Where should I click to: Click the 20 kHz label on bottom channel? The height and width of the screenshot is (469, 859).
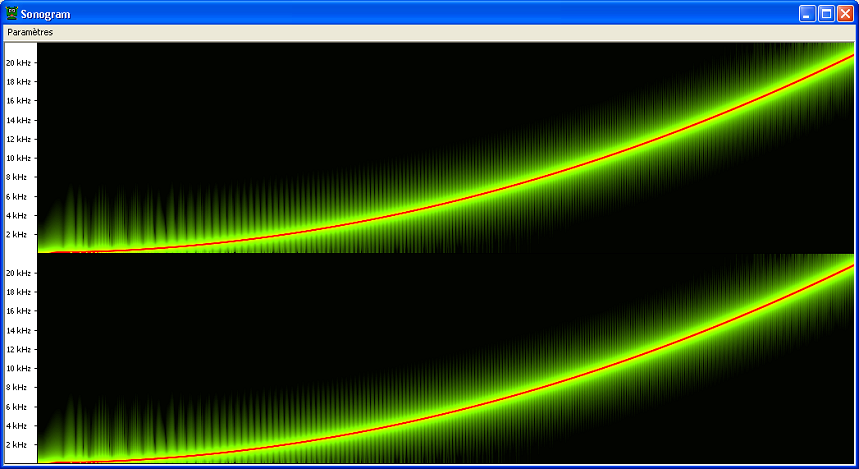(x=18, y=273)
